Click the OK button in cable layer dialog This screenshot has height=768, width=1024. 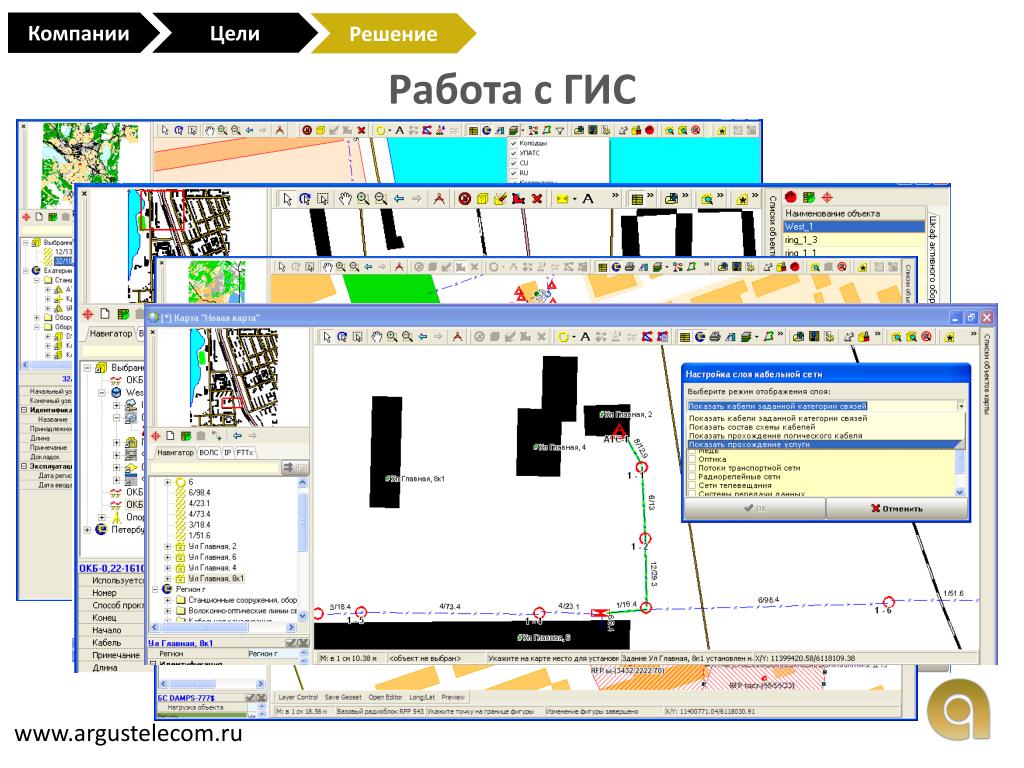click(755, 509)
